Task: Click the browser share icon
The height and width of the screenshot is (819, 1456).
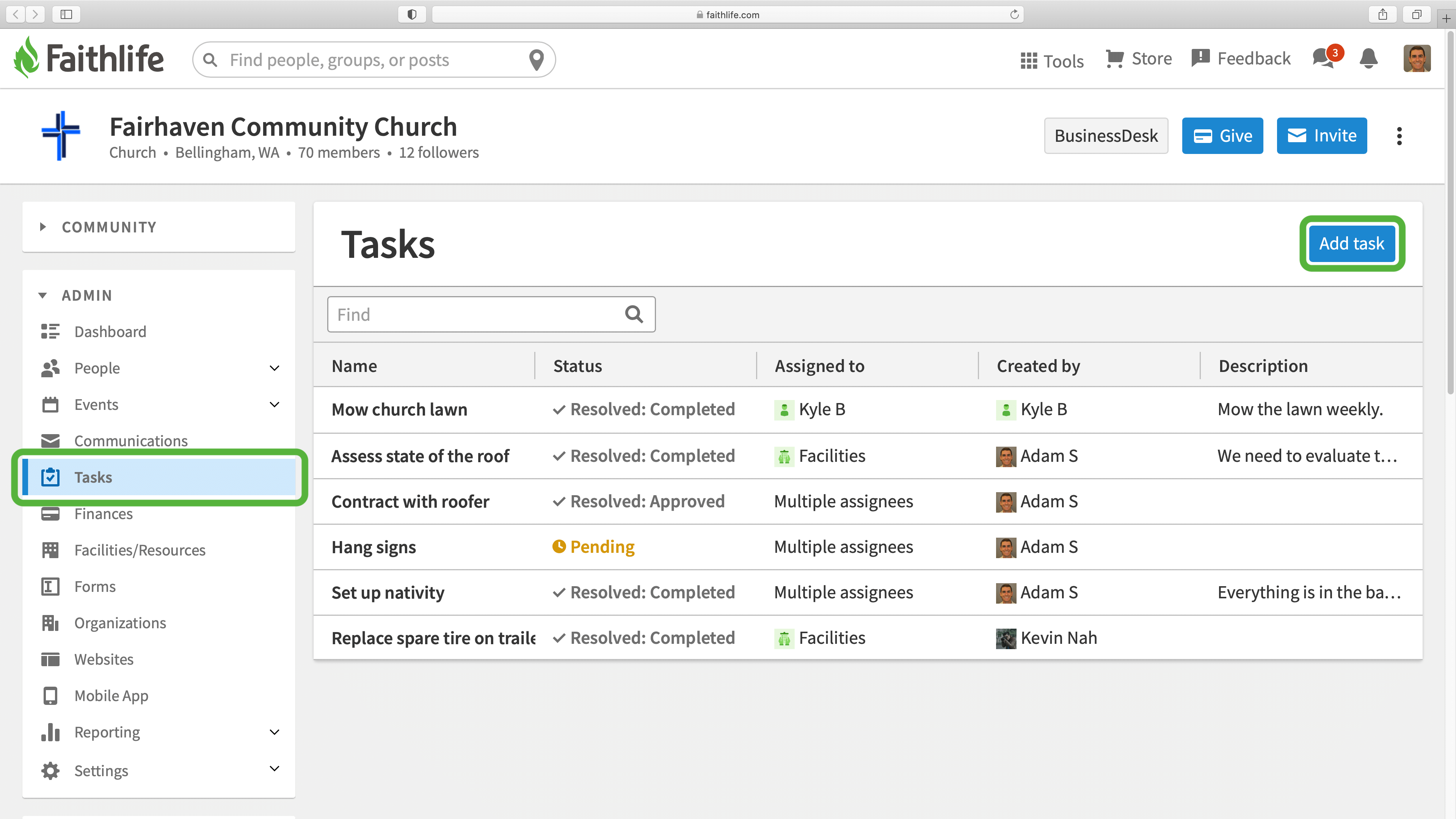Action: tap(1382, 14)
